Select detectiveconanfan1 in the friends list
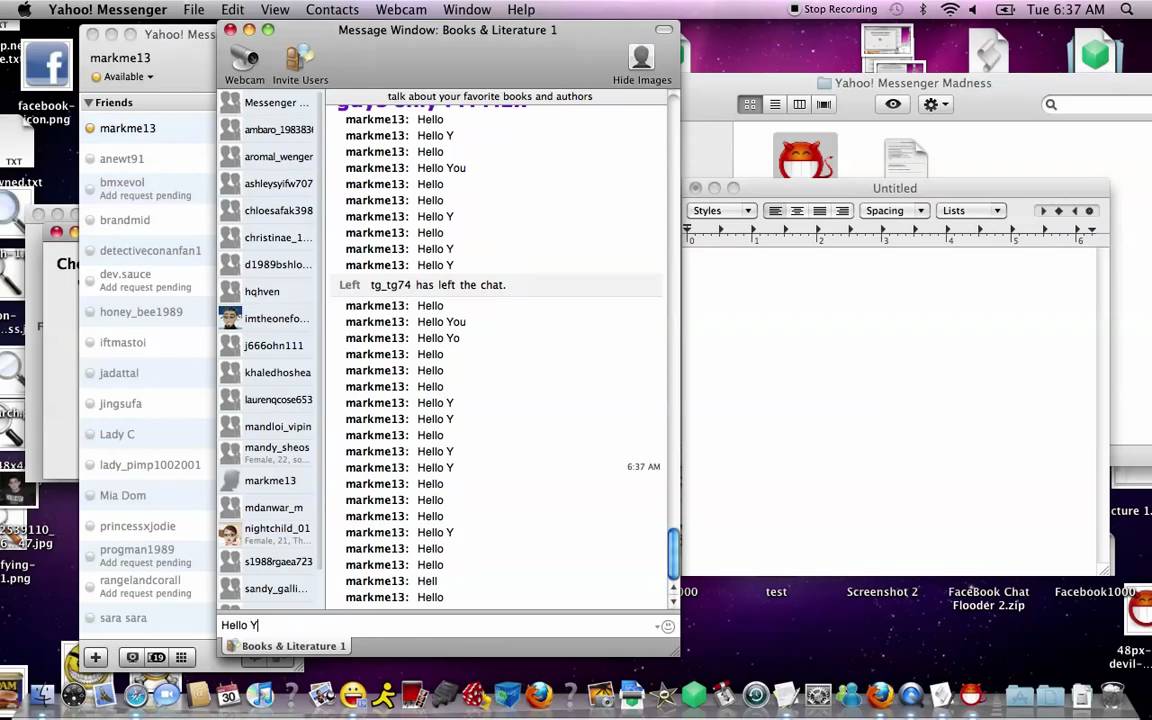The width and height of the screenshot is (1152, 720). click(x=148, y=251)
